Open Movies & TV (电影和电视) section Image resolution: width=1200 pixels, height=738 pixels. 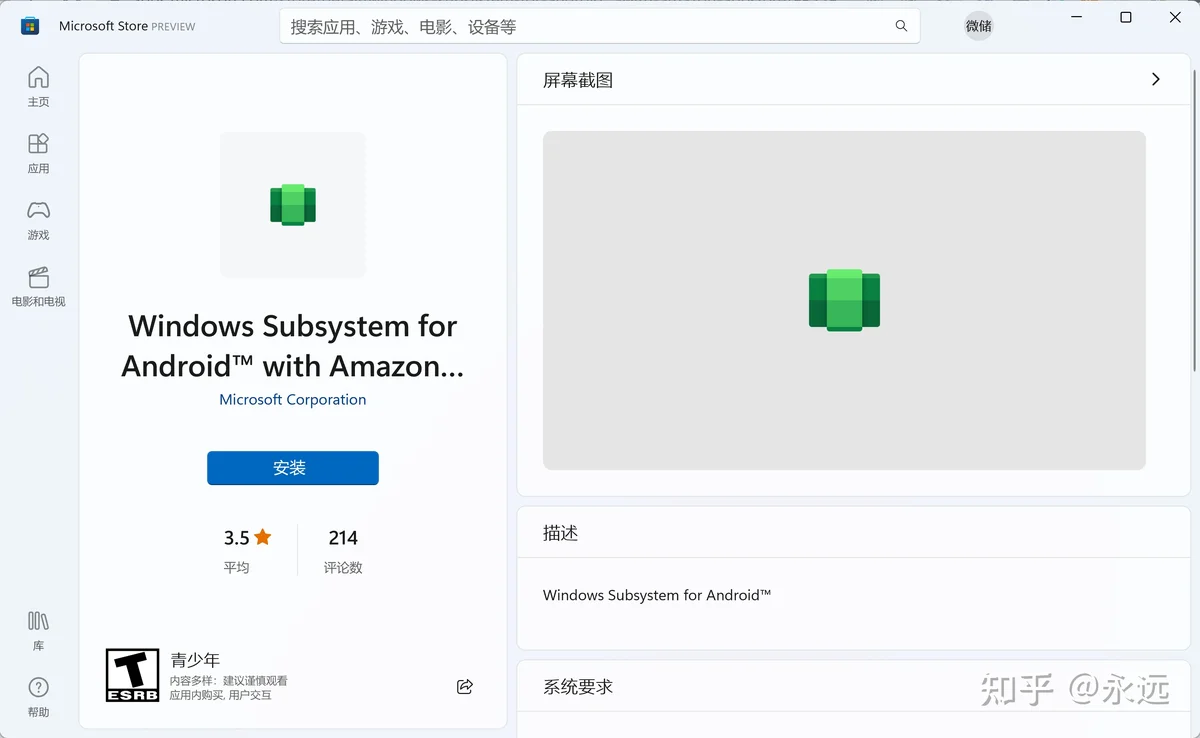pyautogui.click(x=38, y=286)
